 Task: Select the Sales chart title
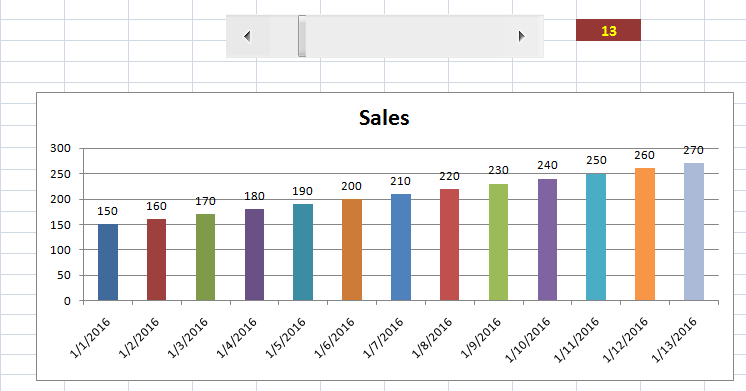coord(384,118)
